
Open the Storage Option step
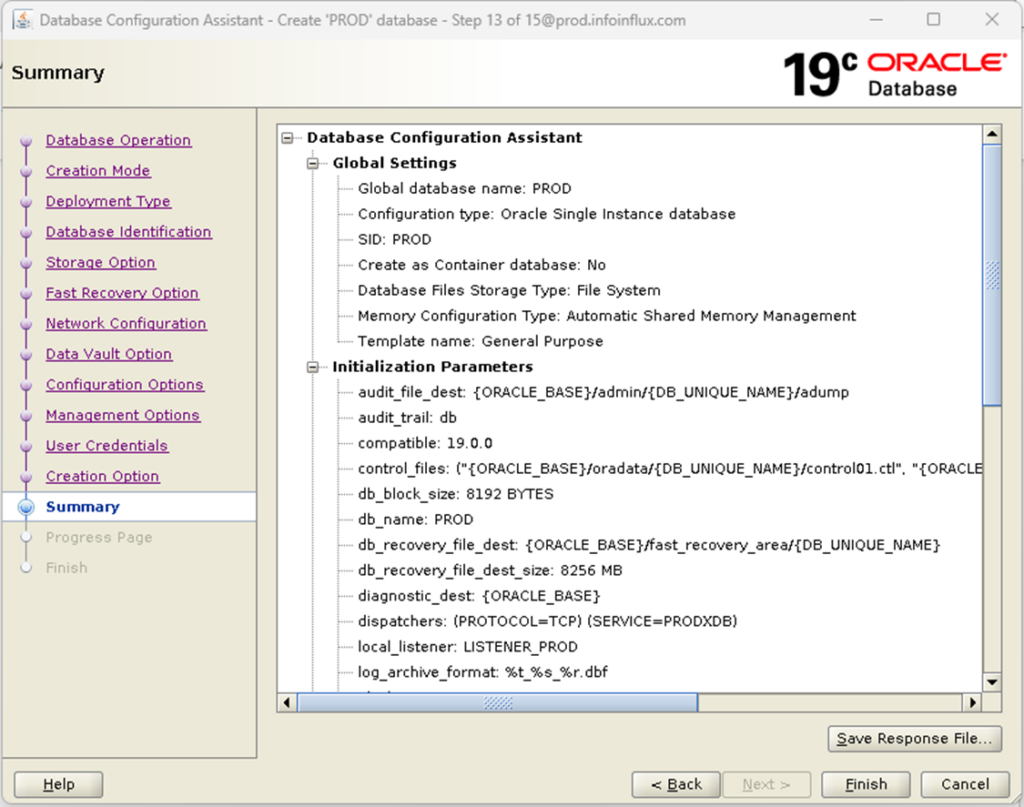100,262
